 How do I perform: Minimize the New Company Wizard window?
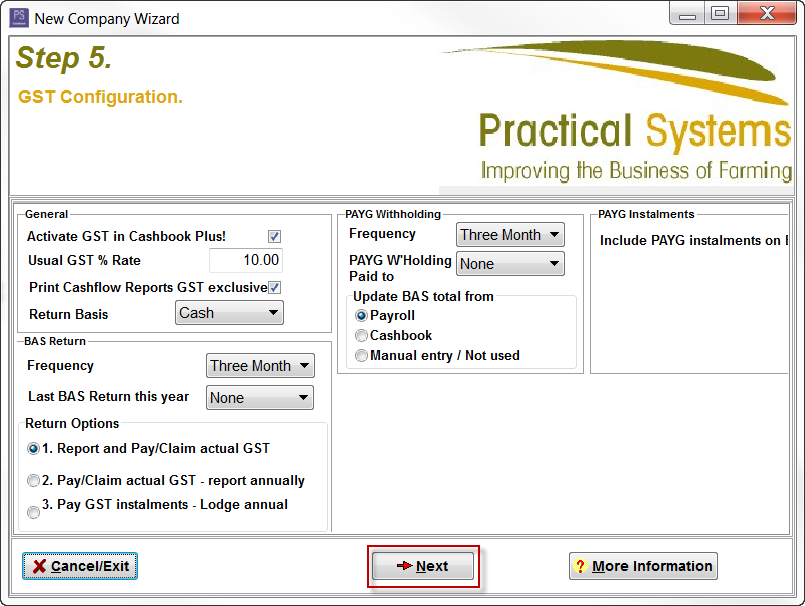coord(687,14)
